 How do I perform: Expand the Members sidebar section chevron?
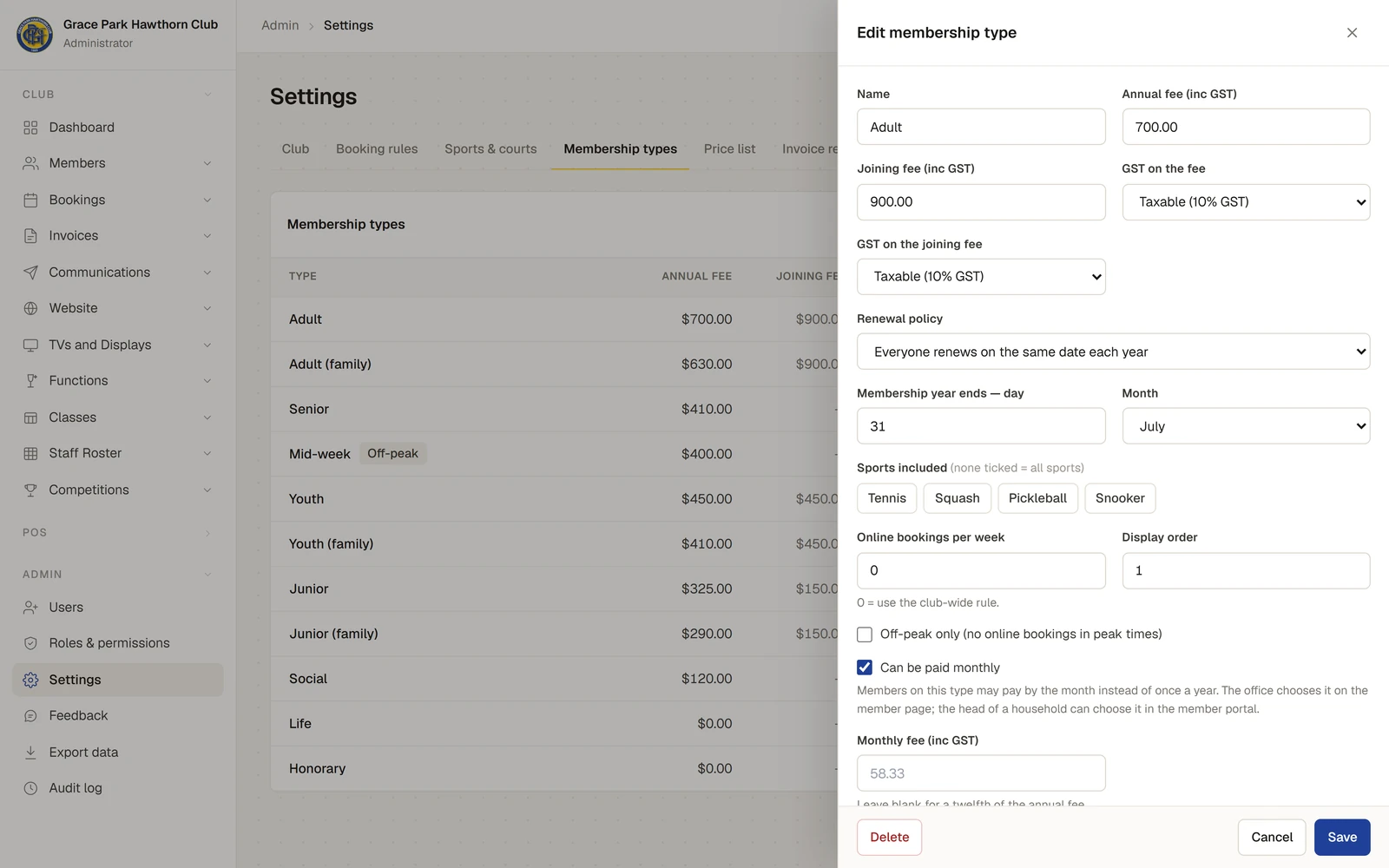click(x=207, y=163)
